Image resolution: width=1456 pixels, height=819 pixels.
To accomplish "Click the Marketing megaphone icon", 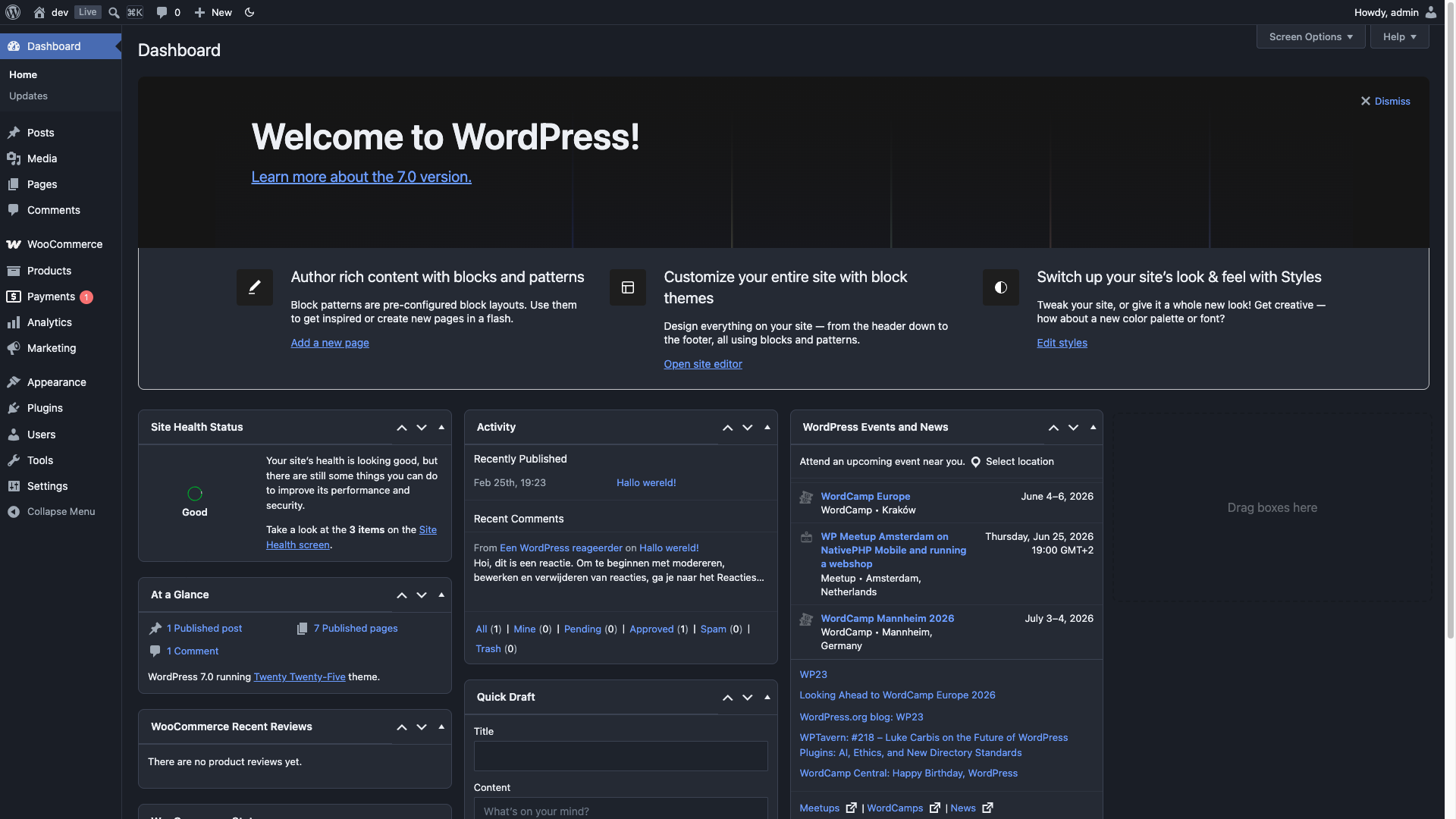I will tap(14, 348).
